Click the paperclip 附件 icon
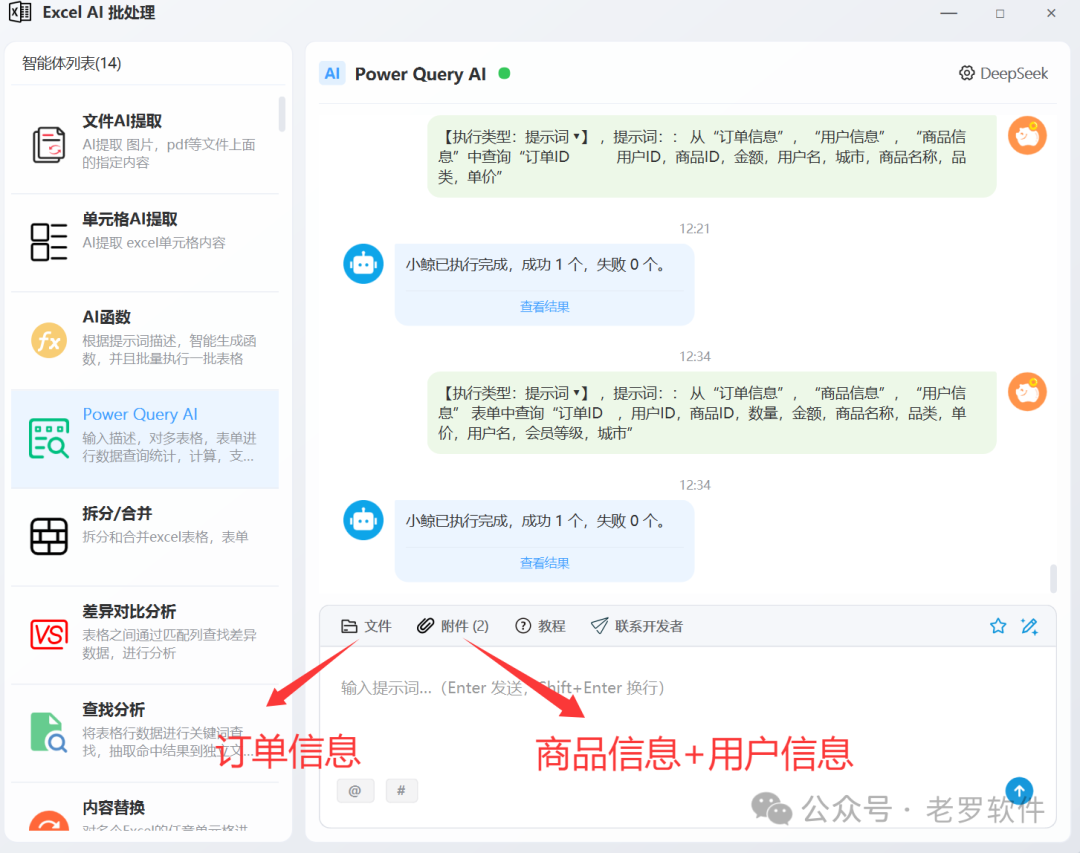Viewport: 1080px width, 853px height. pos(425,626)
